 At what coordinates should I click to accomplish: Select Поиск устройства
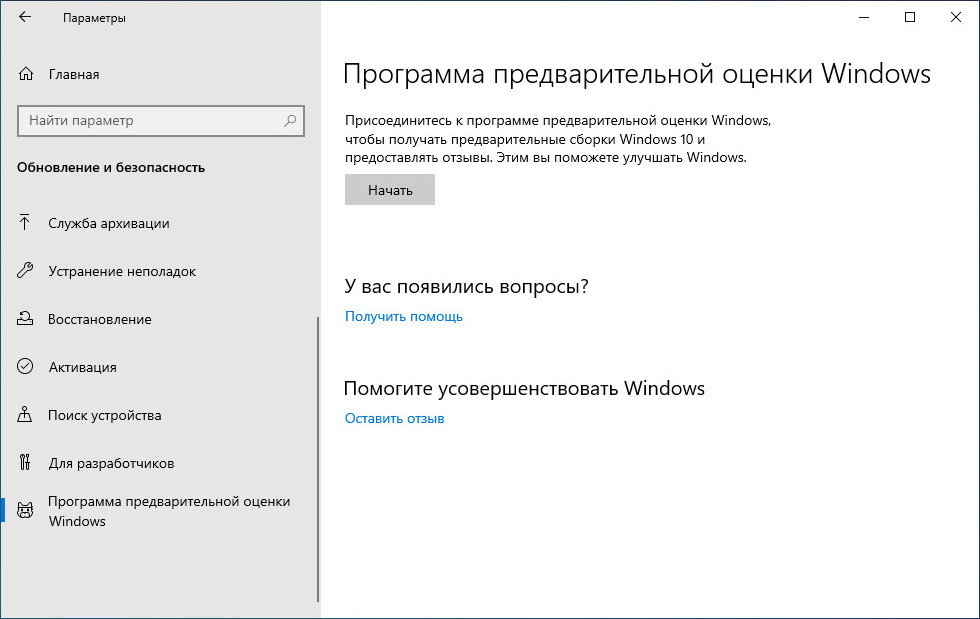point(104,415)
